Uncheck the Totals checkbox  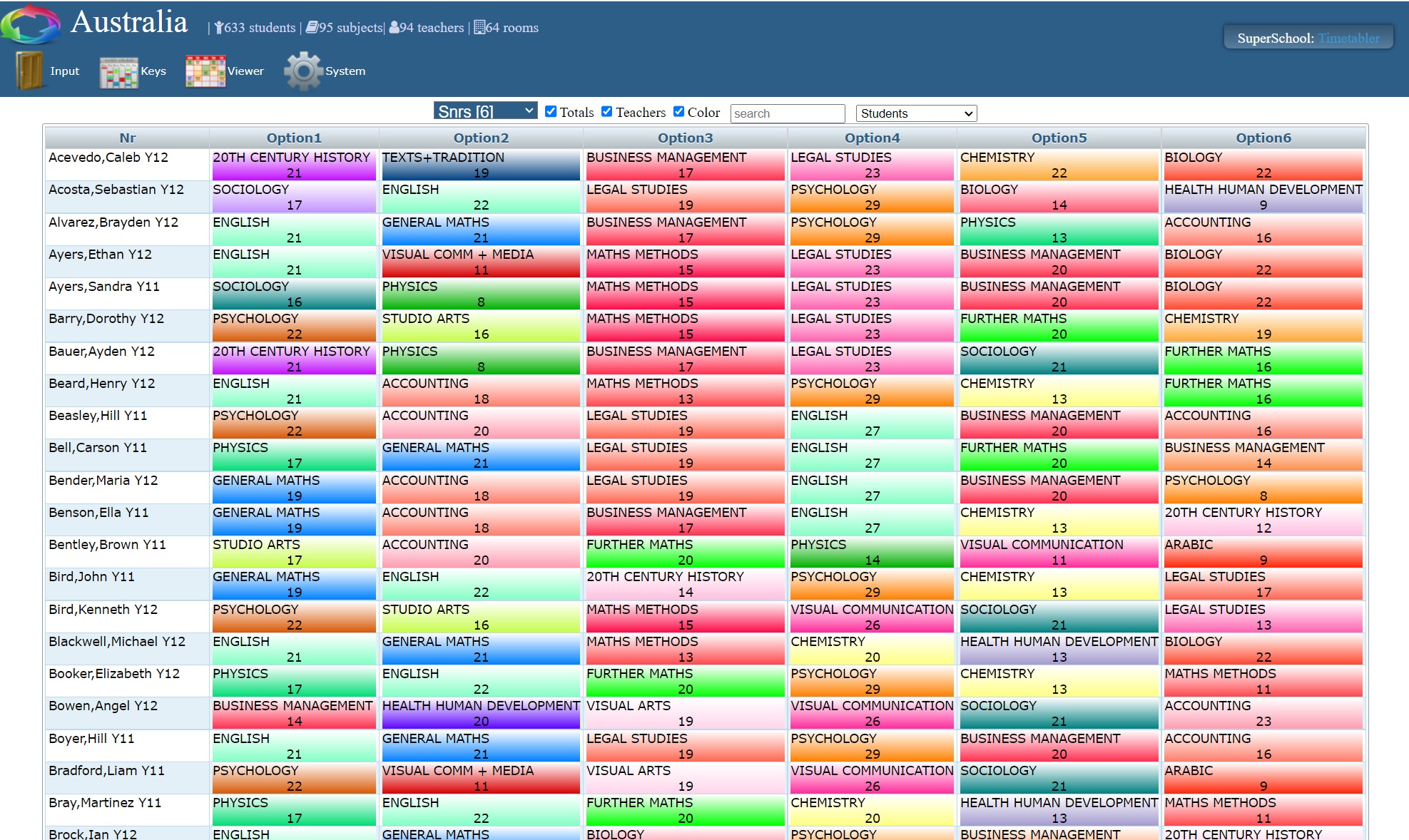click(x=551, y=111)
